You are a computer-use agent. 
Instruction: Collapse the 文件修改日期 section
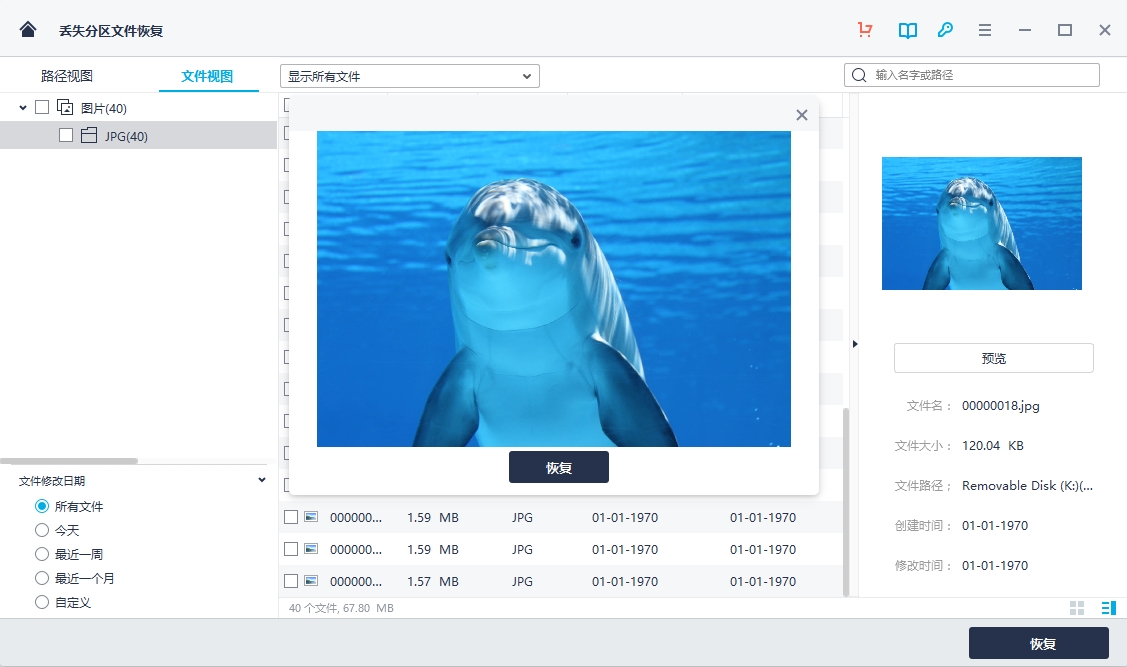[x=262, y=480]
